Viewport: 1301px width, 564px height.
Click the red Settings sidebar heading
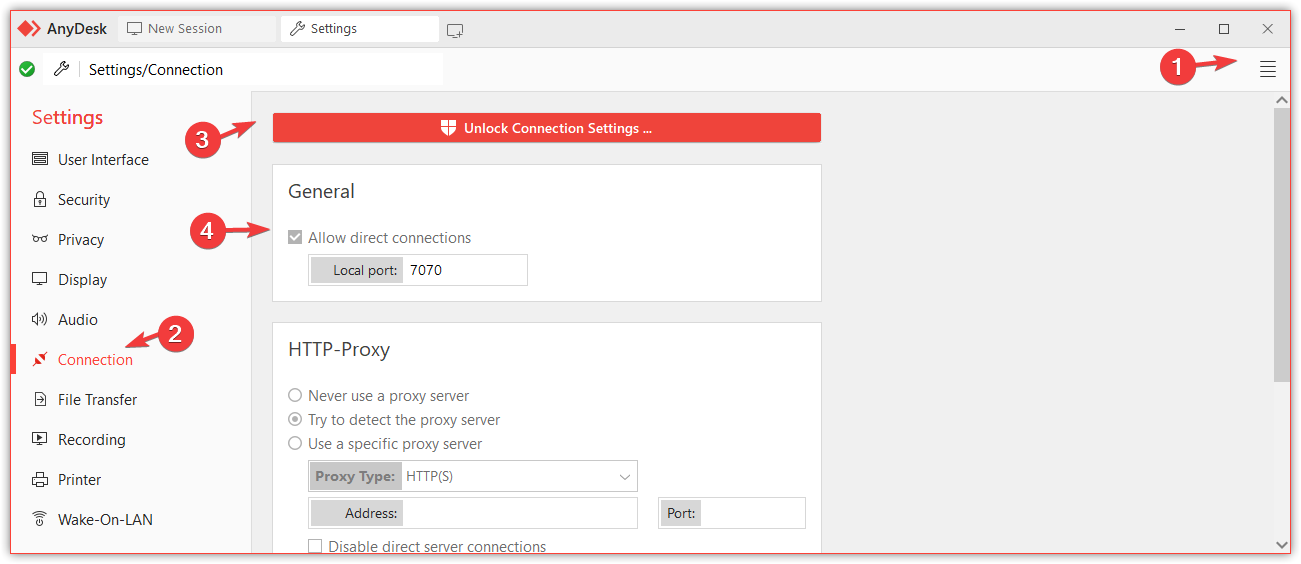point(67,117)
